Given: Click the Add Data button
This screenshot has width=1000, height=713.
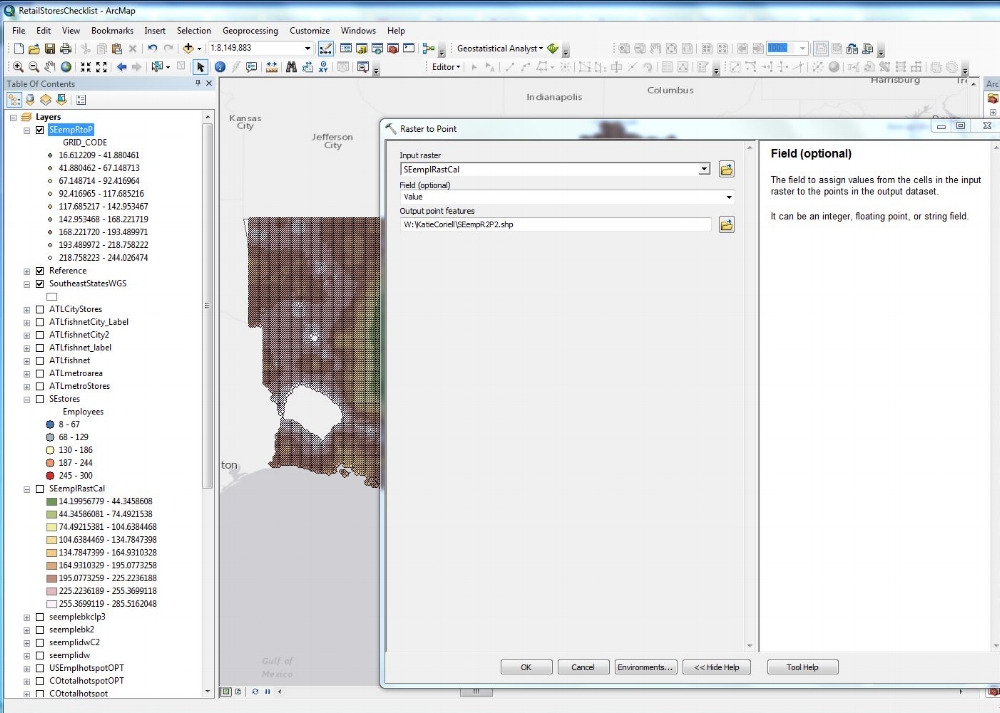Looking at the screenshot, I should pos(188,48).
